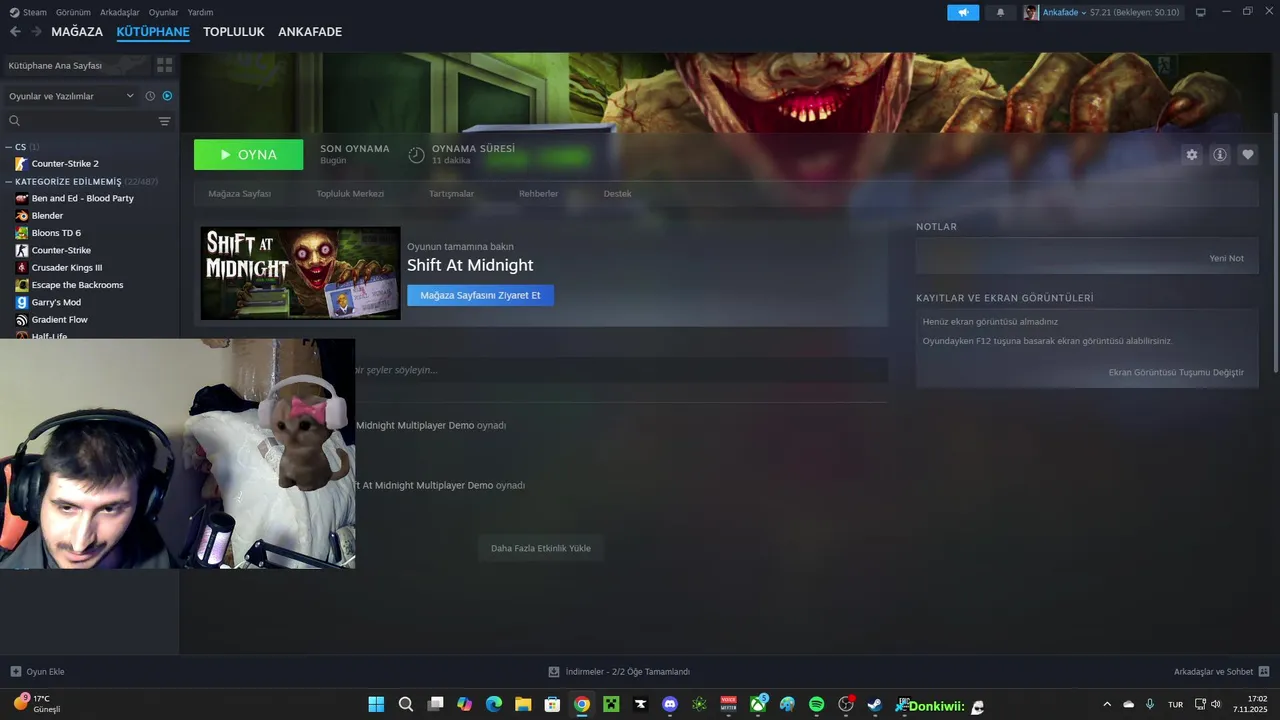Open Minecraft creeper icon on taskbar
1280x720 pixels.
pyautogui.click(x=611, y=705)
